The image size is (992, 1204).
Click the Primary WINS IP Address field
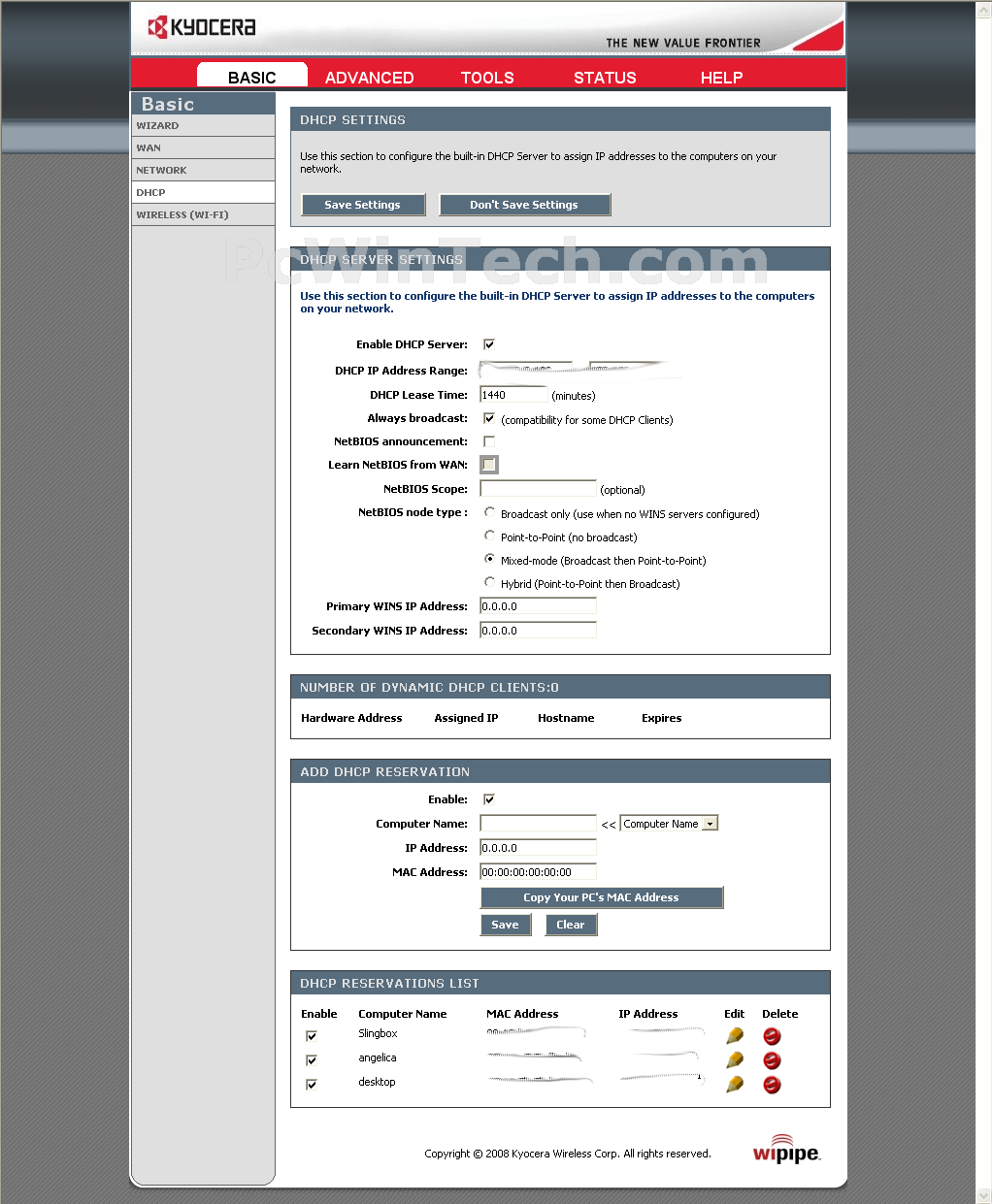click(538, 606)
